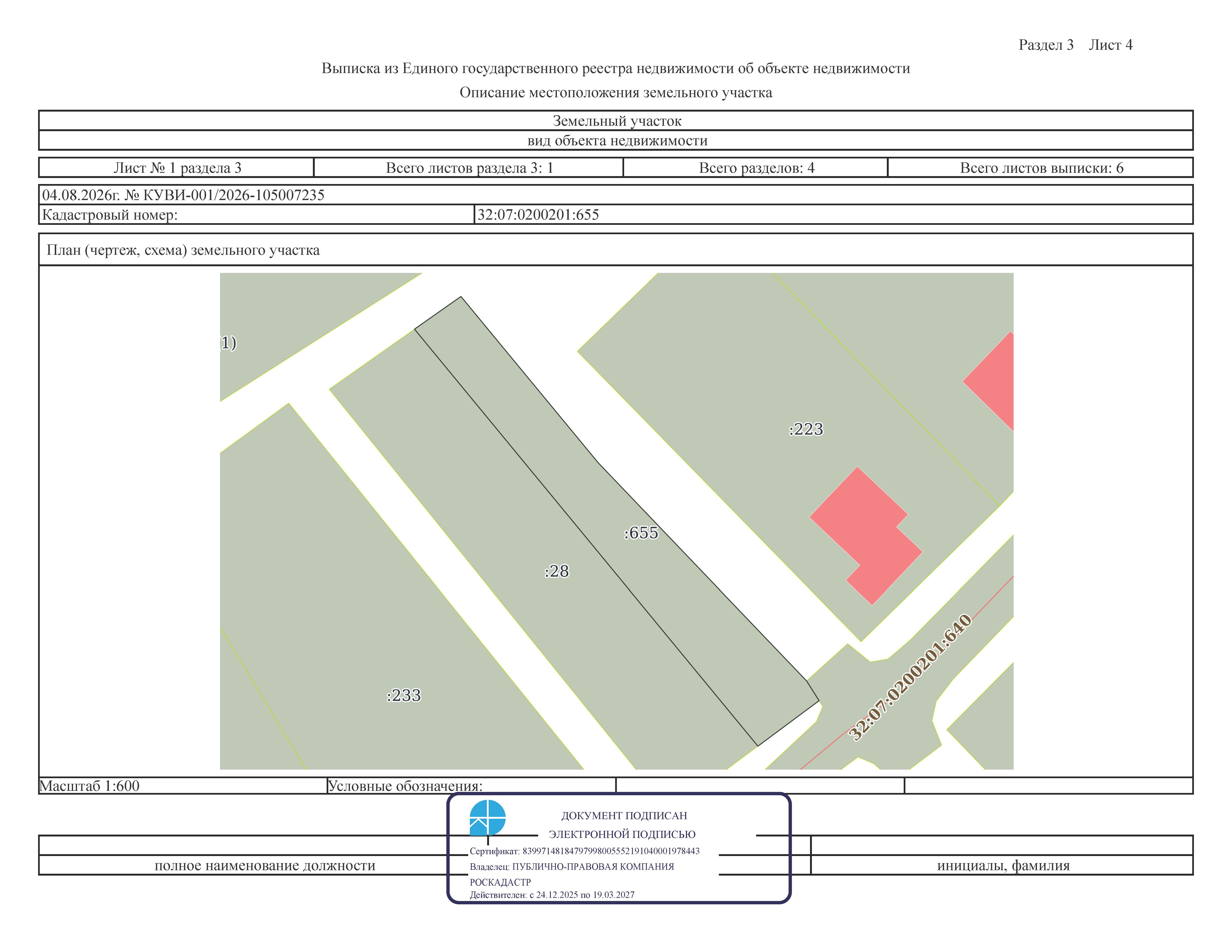Click the blue Roskadastr logo in the signature stamp
The image size is (1232, 952).
[x=487, y=817]
